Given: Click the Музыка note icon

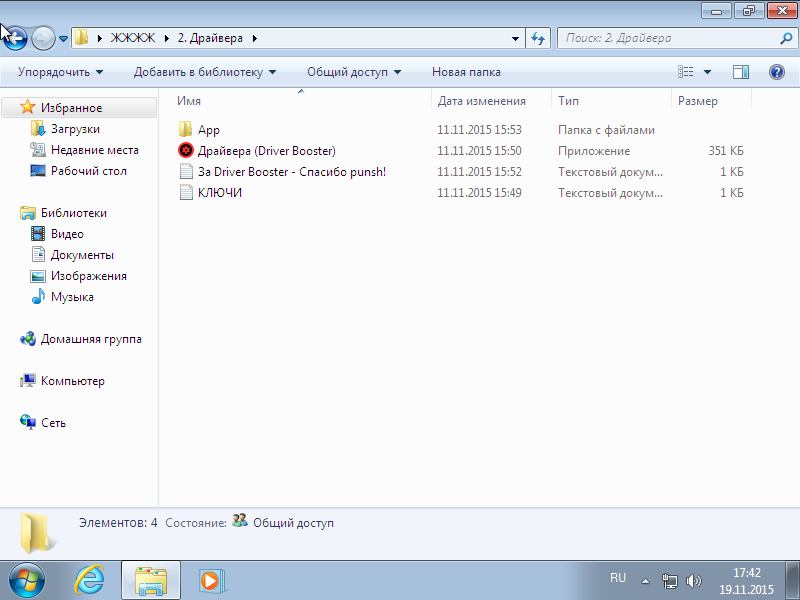Looking at the screenshot, I should (38, 296).
